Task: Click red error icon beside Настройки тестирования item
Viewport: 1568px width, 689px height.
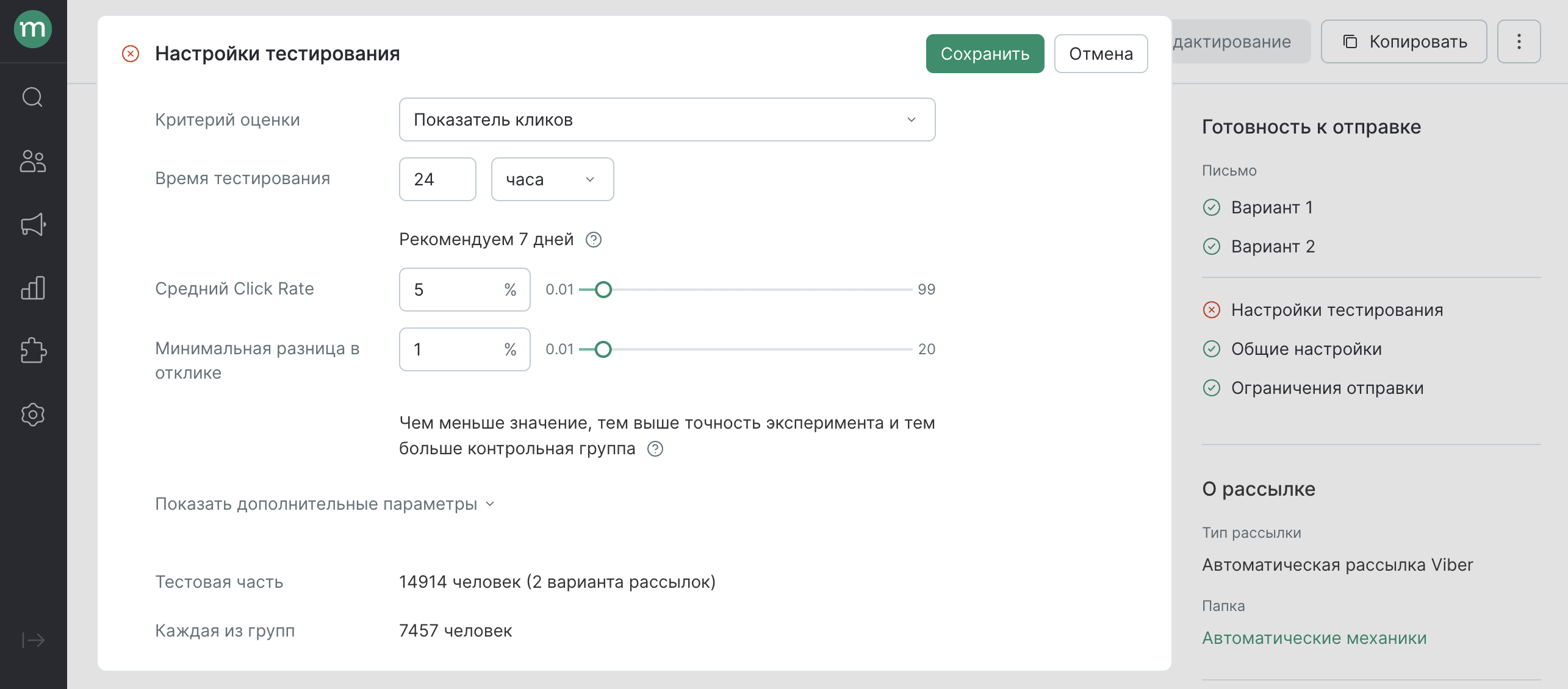Action: pos(1212,310)
